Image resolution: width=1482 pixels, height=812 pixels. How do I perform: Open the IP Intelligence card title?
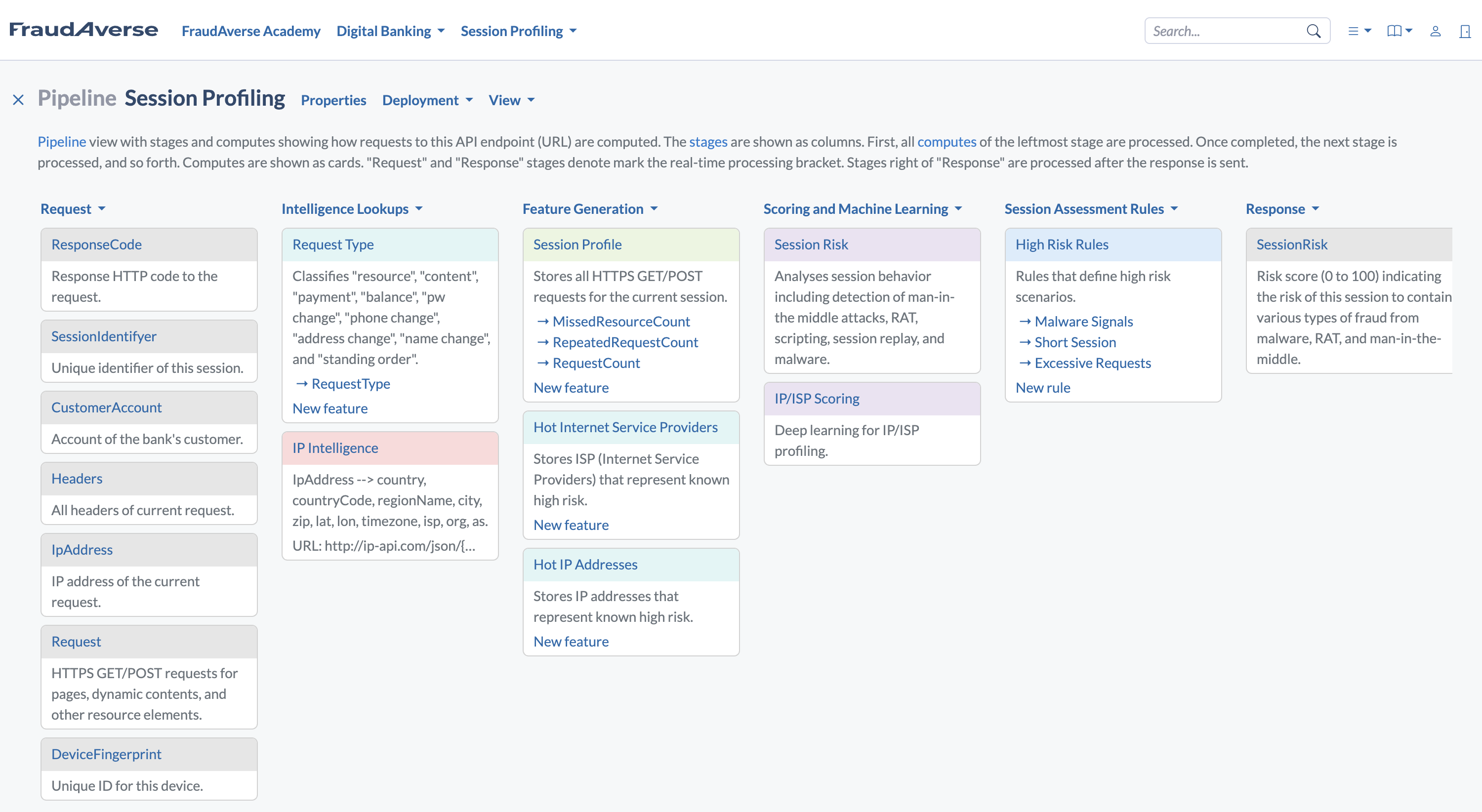click(x=335, y=448)
